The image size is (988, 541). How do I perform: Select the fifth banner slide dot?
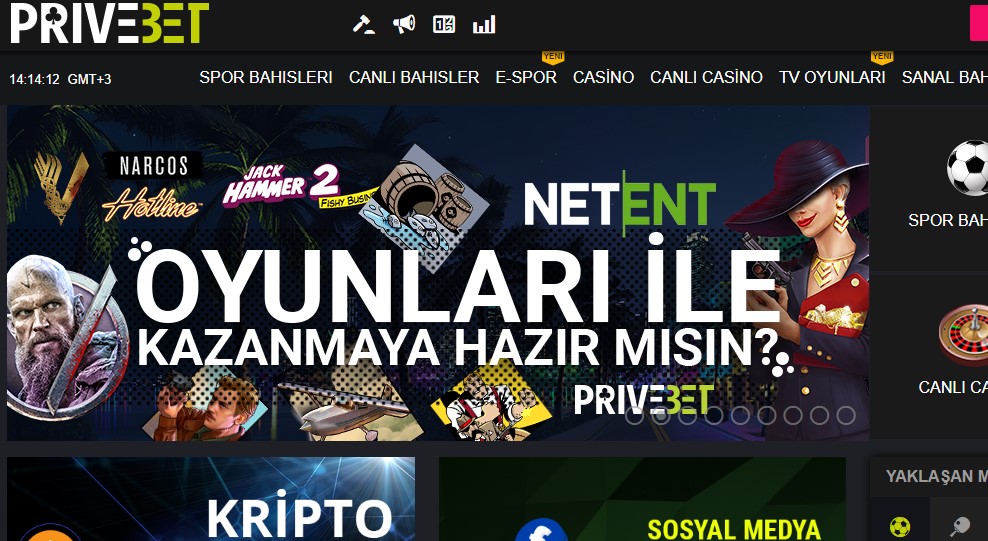click(740, 416)
